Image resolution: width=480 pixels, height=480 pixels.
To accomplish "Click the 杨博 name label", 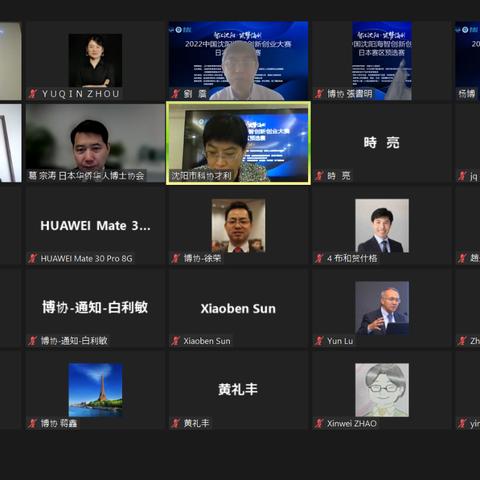I will coord(467,94).
